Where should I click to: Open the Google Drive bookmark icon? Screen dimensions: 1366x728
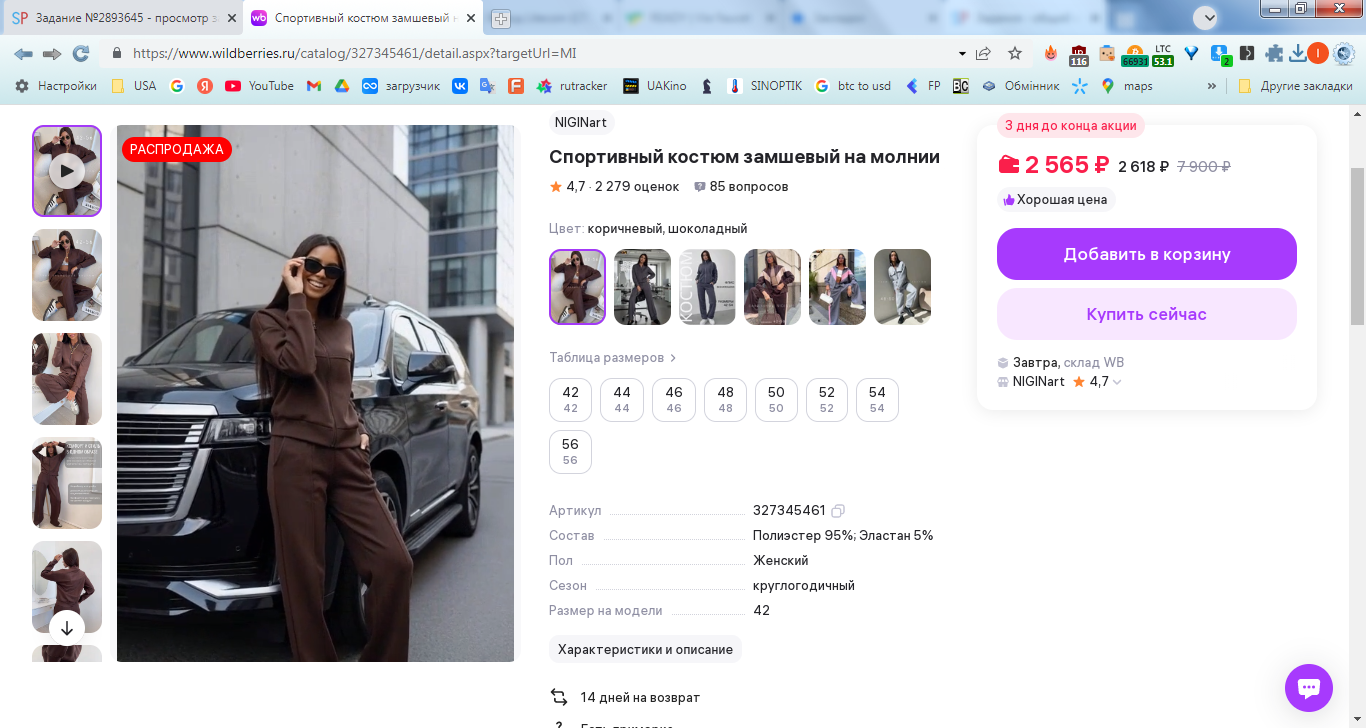[341, 86]
